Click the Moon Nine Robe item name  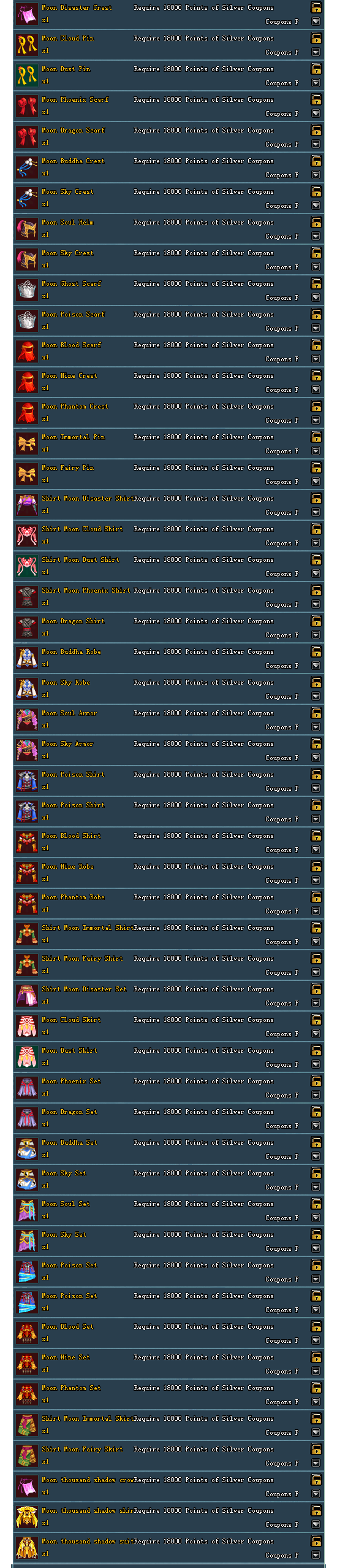pyautogui.click(x=67, y=867)
